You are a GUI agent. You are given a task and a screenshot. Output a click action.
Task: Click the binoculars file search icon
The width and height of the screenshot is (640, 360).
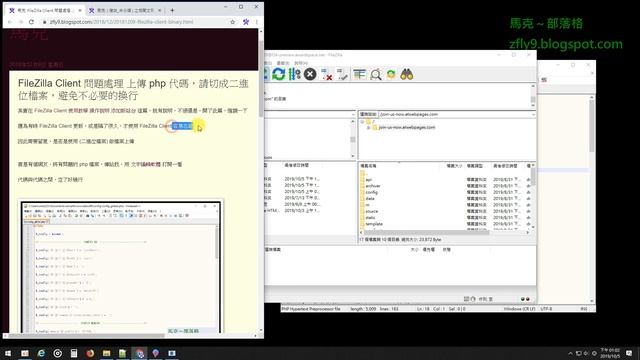pyautogui.click(x=407, y=74)
